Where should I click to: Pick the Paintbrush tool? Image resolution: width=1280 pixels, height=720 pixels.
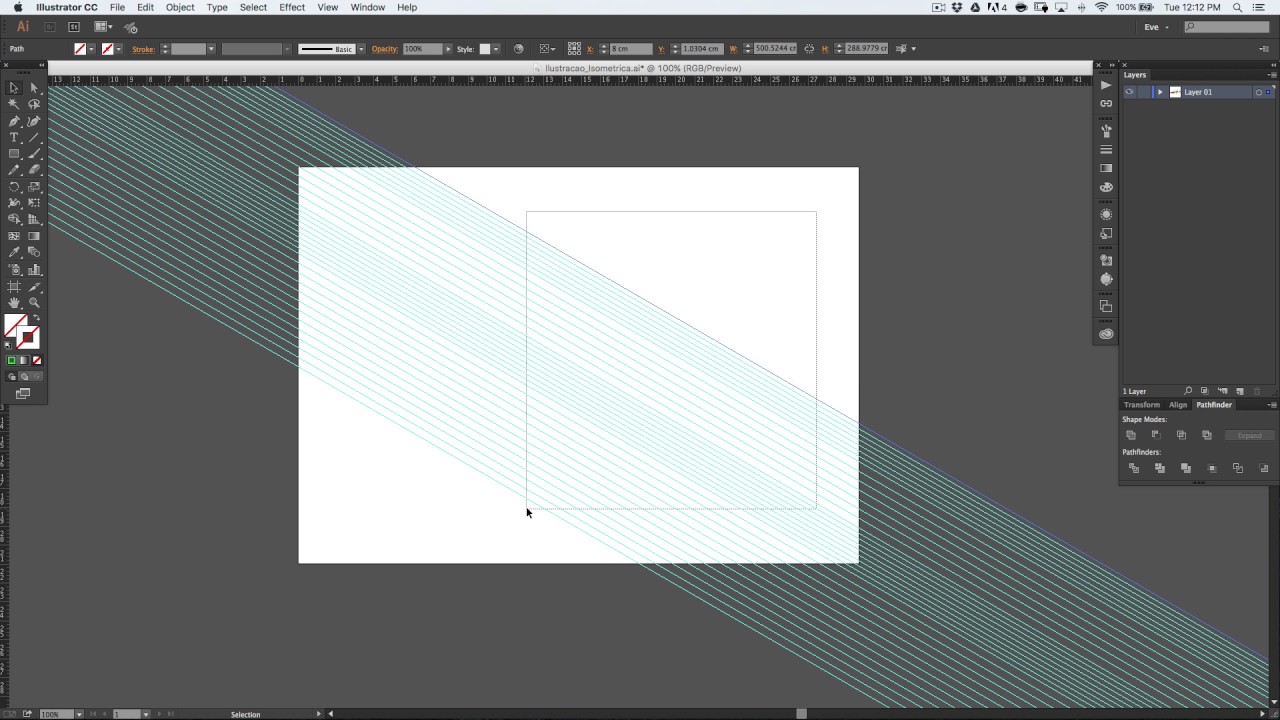click(34, 154)
